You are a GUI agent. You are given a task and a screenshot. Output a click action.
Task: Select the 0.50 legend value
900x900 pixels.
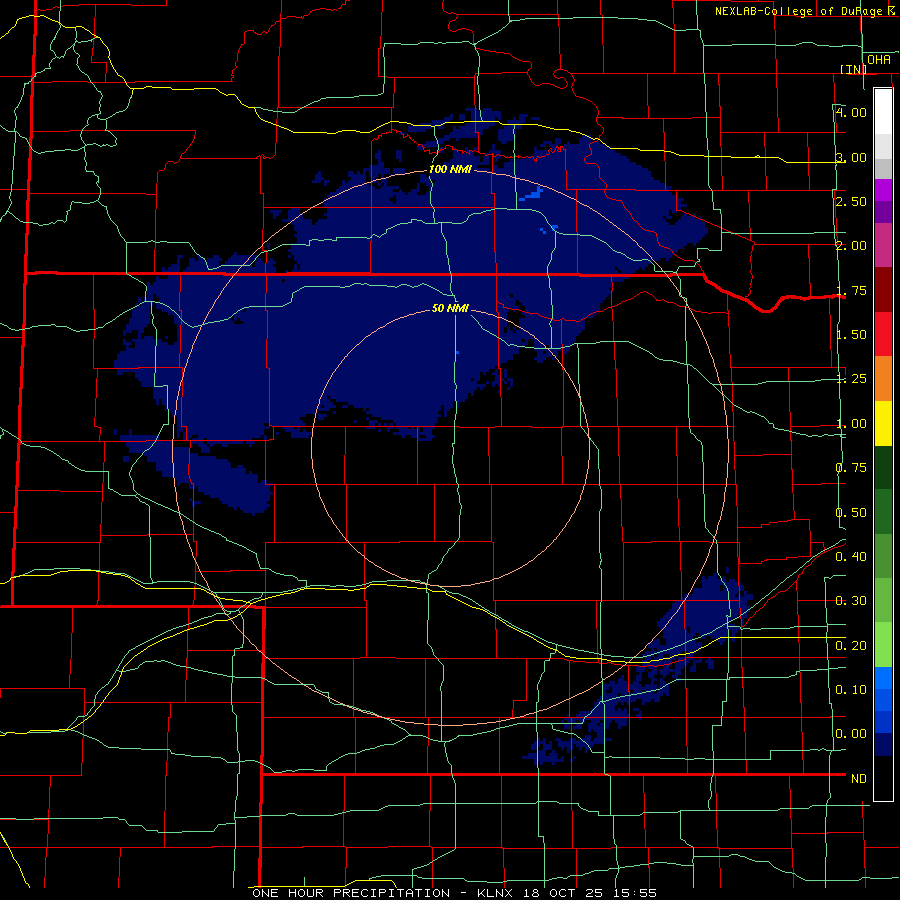pos(851,513)
